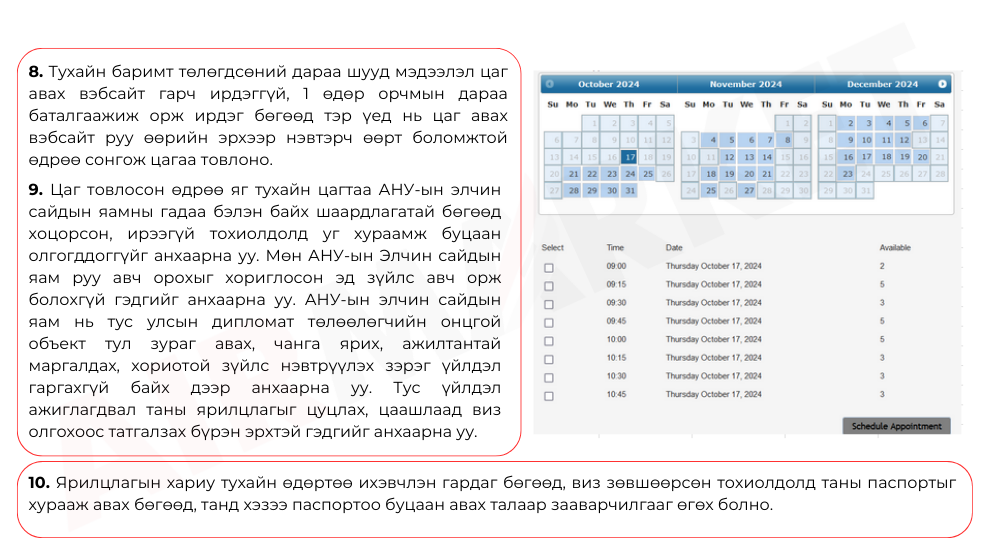983x554 pixels.
Task: Select November 18 date
Action: click(x=710, y=174)
